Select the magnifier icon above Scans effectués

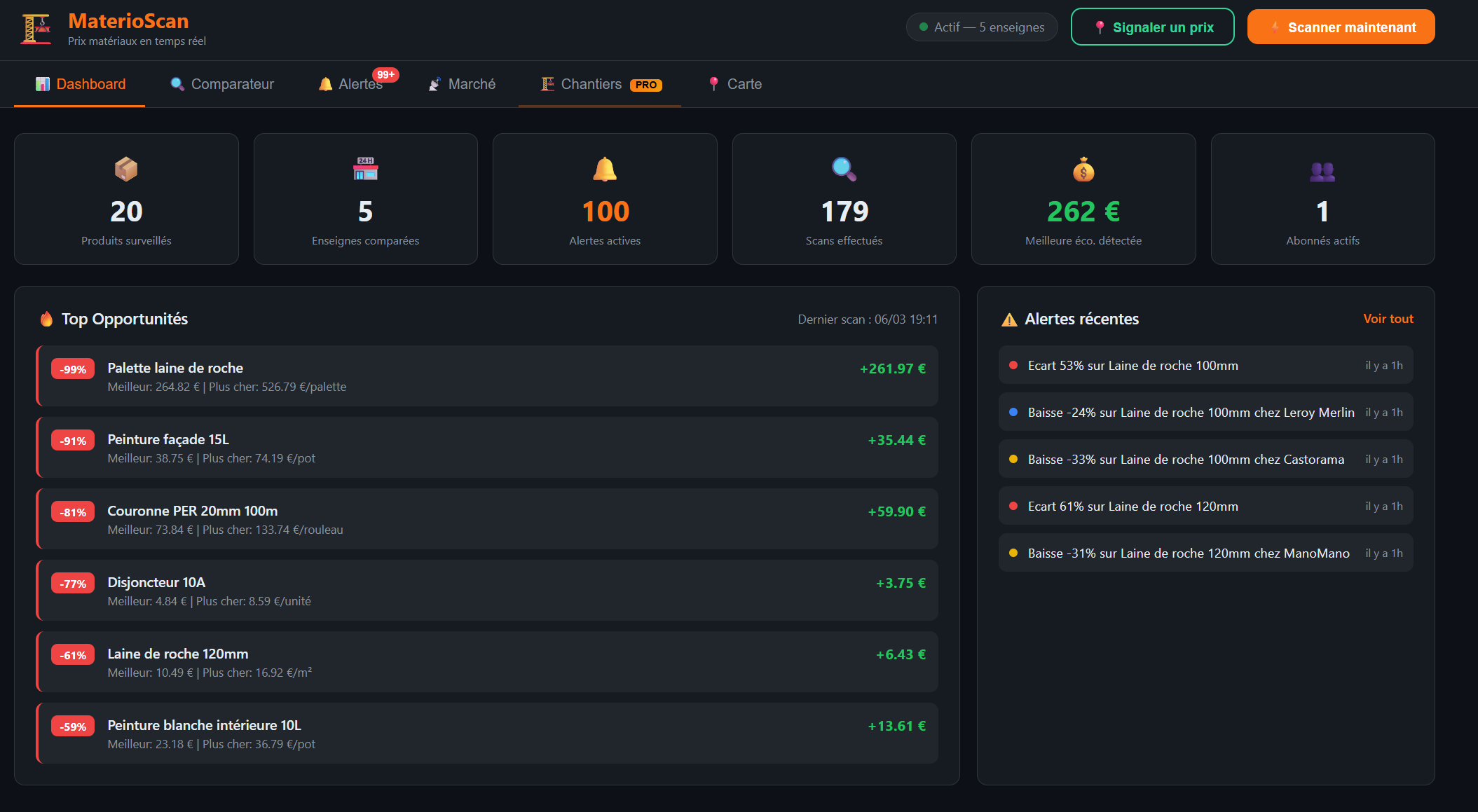[x=844, y=168]
